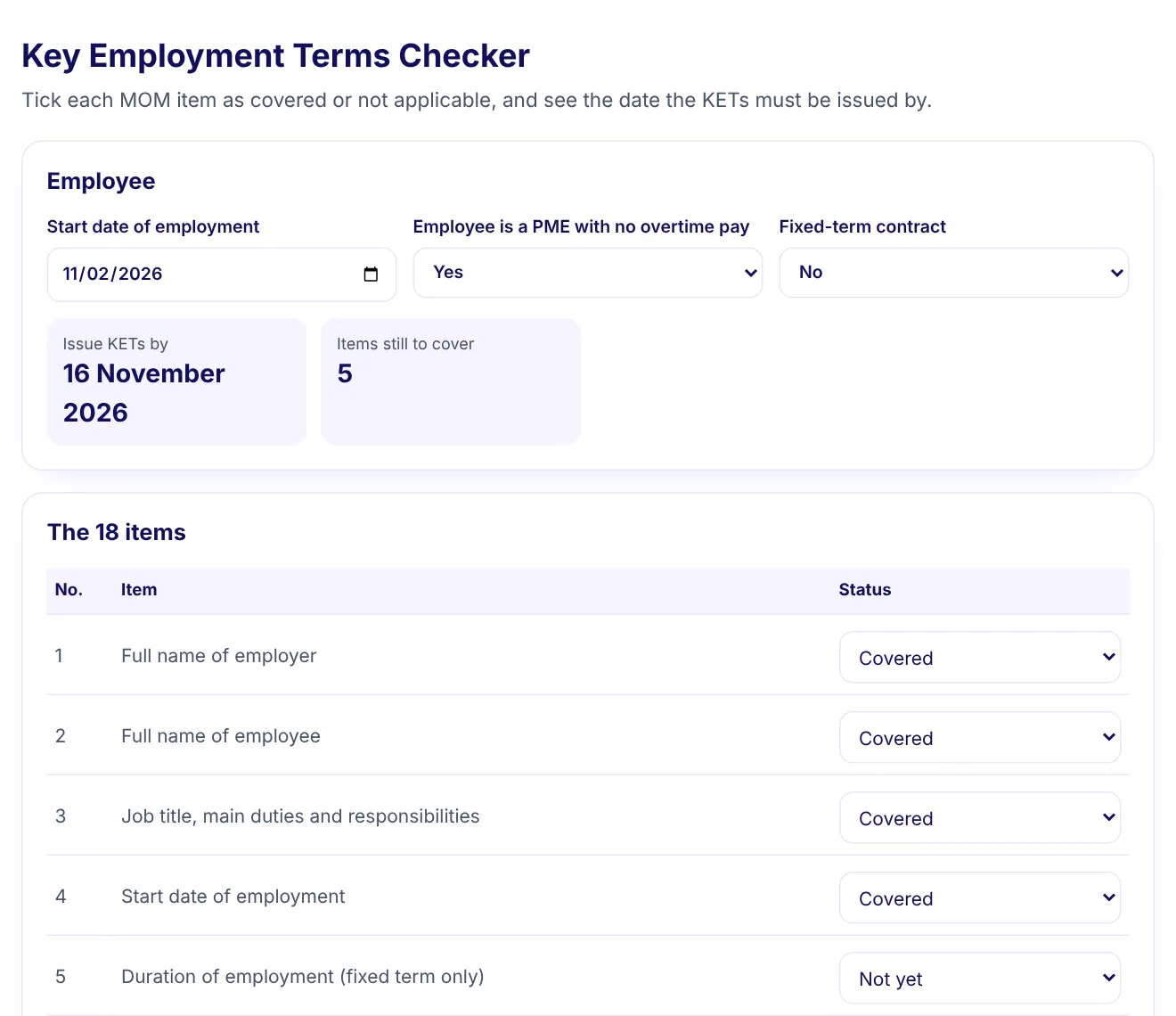
Task: Click the items-still-to-cover count "5"
Action: point(345,373)
